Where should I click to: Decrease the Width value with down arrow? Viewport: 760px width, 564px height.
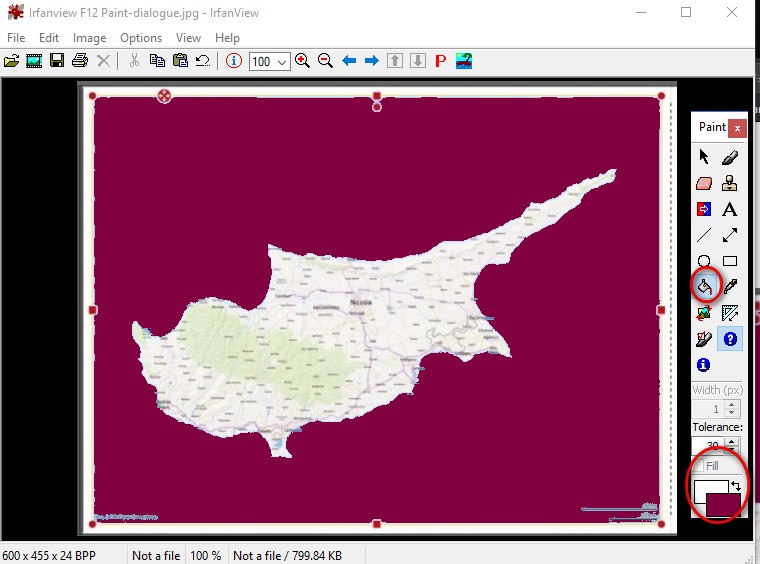[732, 414]
